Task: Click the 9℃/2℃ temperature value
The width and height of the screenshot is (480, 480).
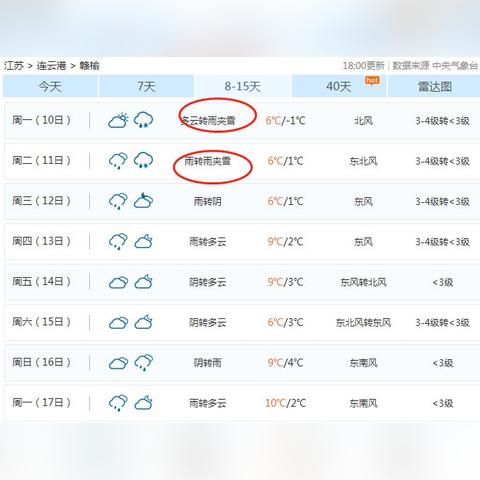Action: point(285,242)
